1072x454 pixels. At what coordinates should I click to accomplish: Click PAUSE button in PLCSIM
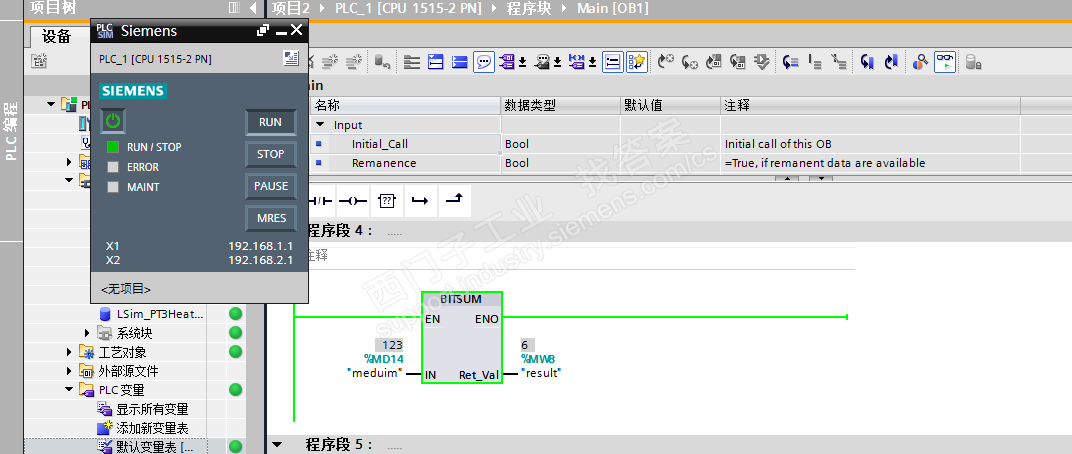coord(271,186)
